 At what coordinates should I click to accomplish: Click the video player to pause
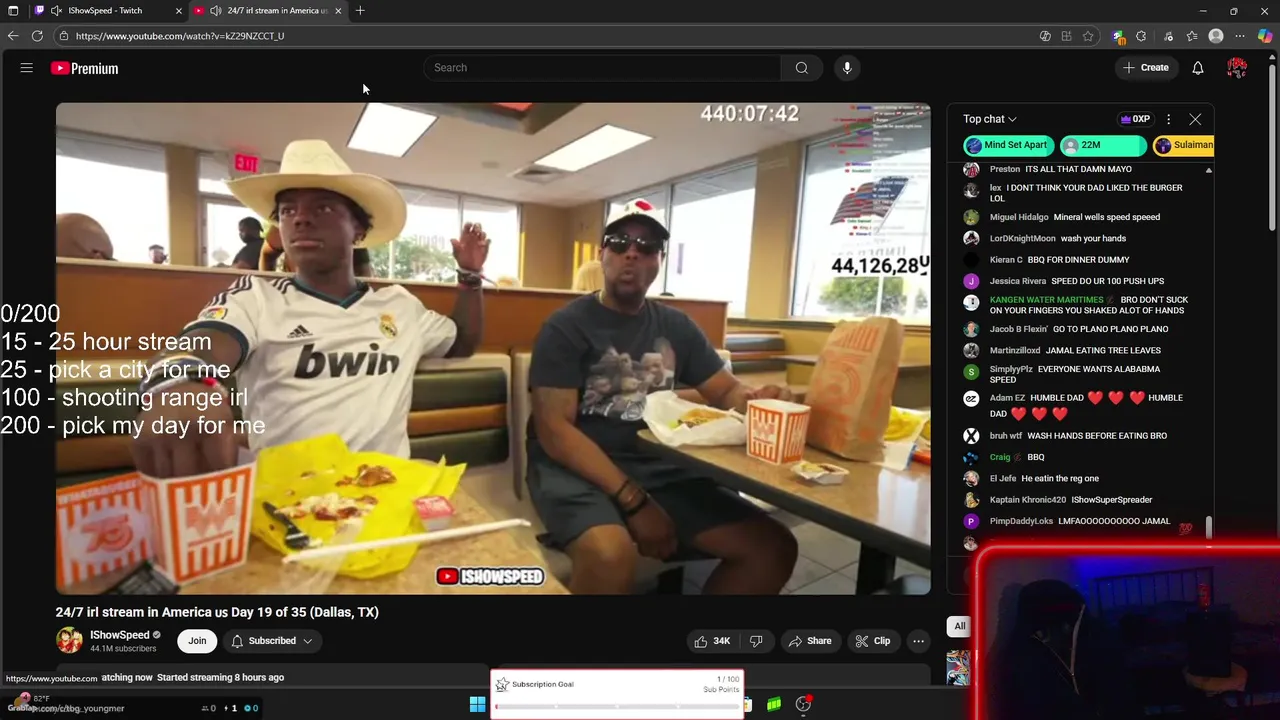(x=493, y=348)
